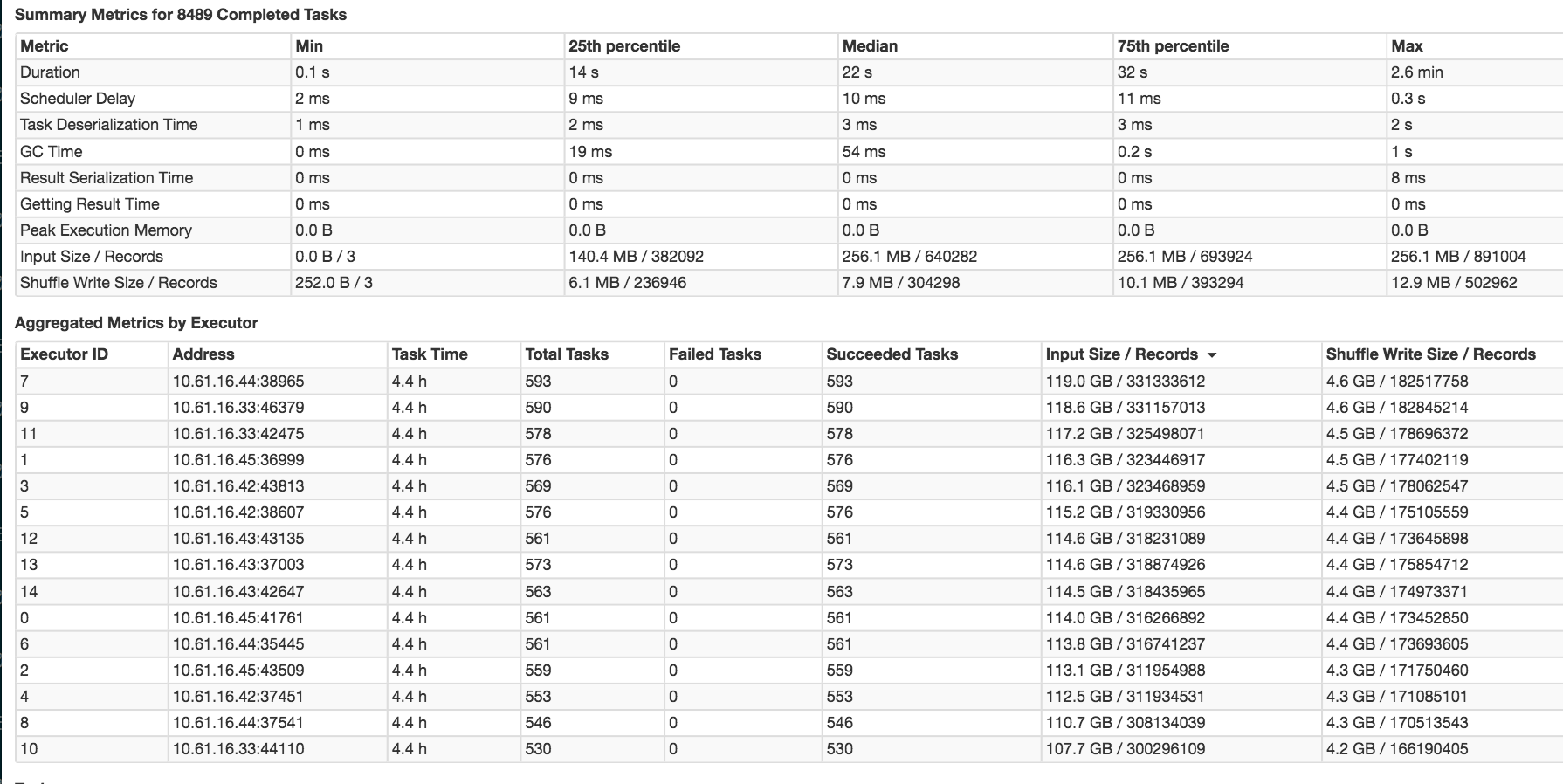Select address 10.61.16.33:44110 cell
This screenshot has width=1563, height=784.
(238, 749)
